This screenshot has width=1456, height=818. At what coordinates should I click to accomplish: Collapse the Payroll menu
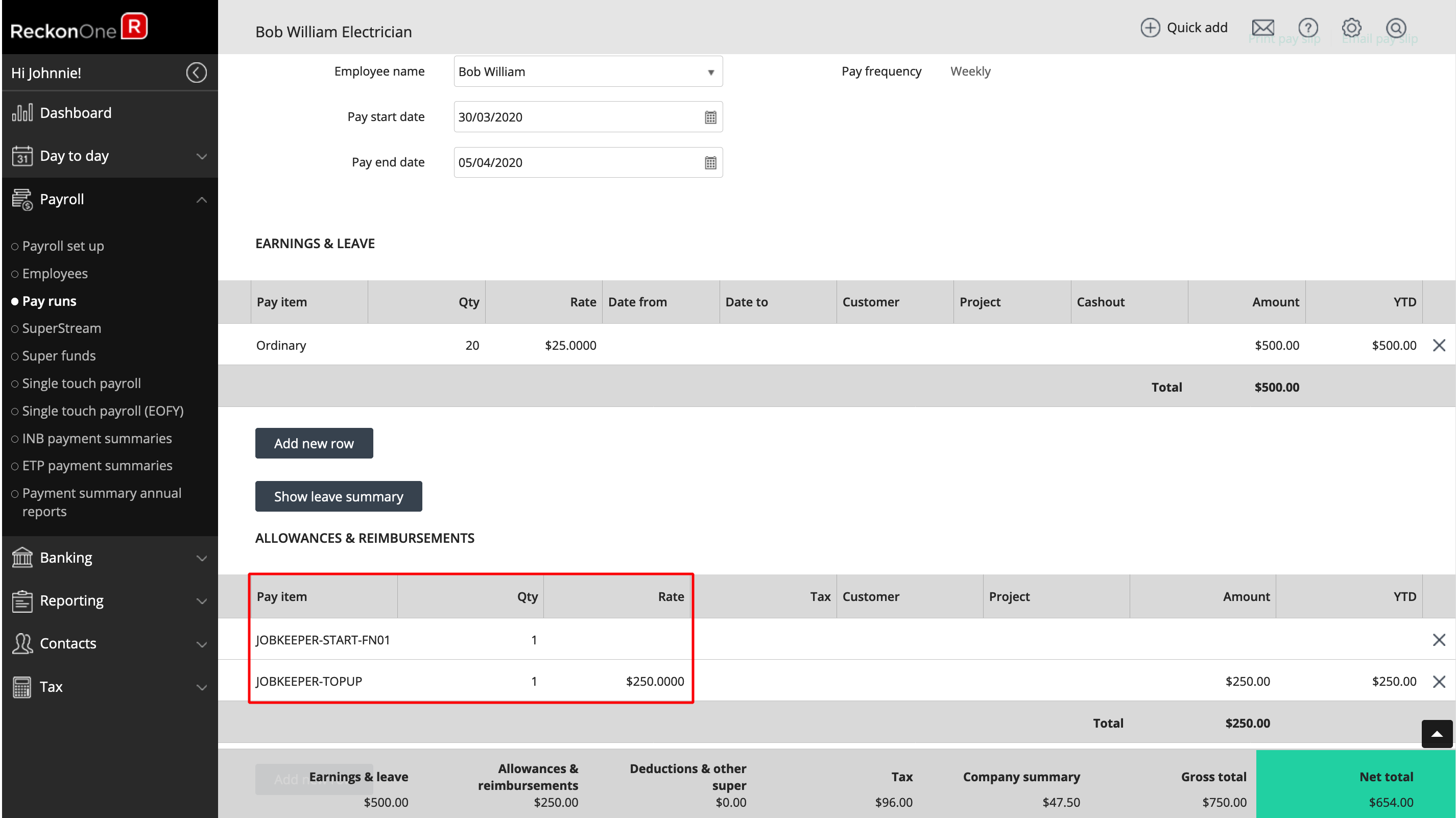coord(201,200)
